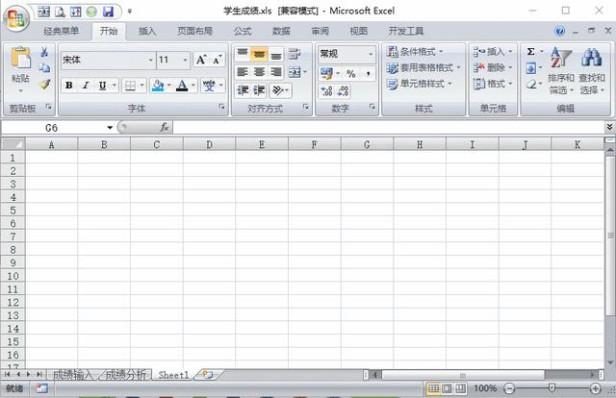The image size is (616, 398).
Task: Toggle Bottom Align
Action: (x=276, y=54)
